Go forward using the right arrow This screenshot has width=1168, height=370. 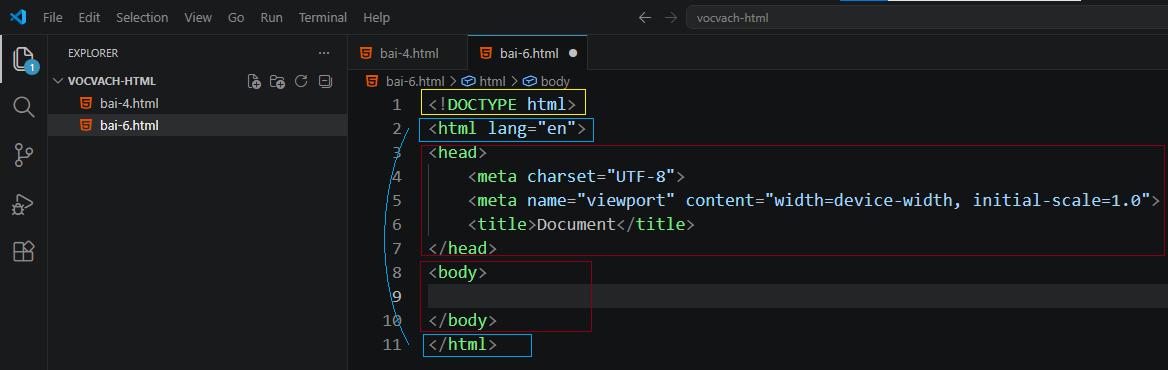coord(670,17)
